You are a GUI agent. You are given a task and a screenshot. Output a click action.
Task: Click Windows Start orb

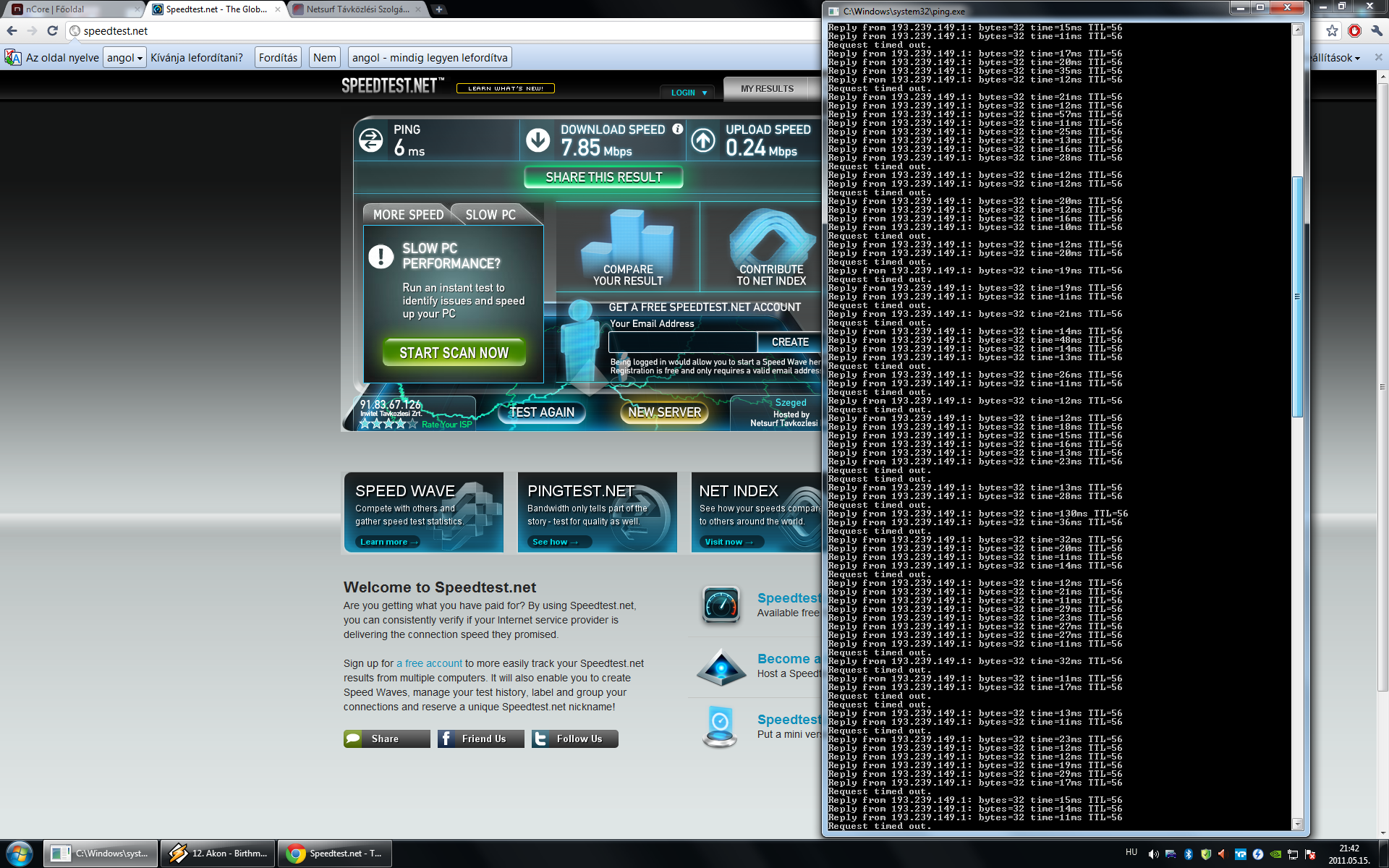pos(19,854)
